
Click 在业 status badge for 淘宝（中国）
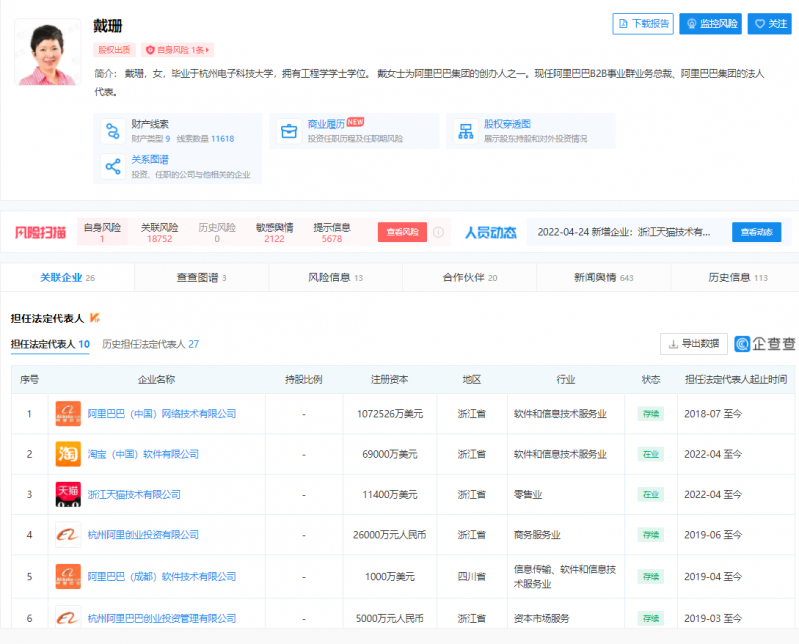point(651,454)
